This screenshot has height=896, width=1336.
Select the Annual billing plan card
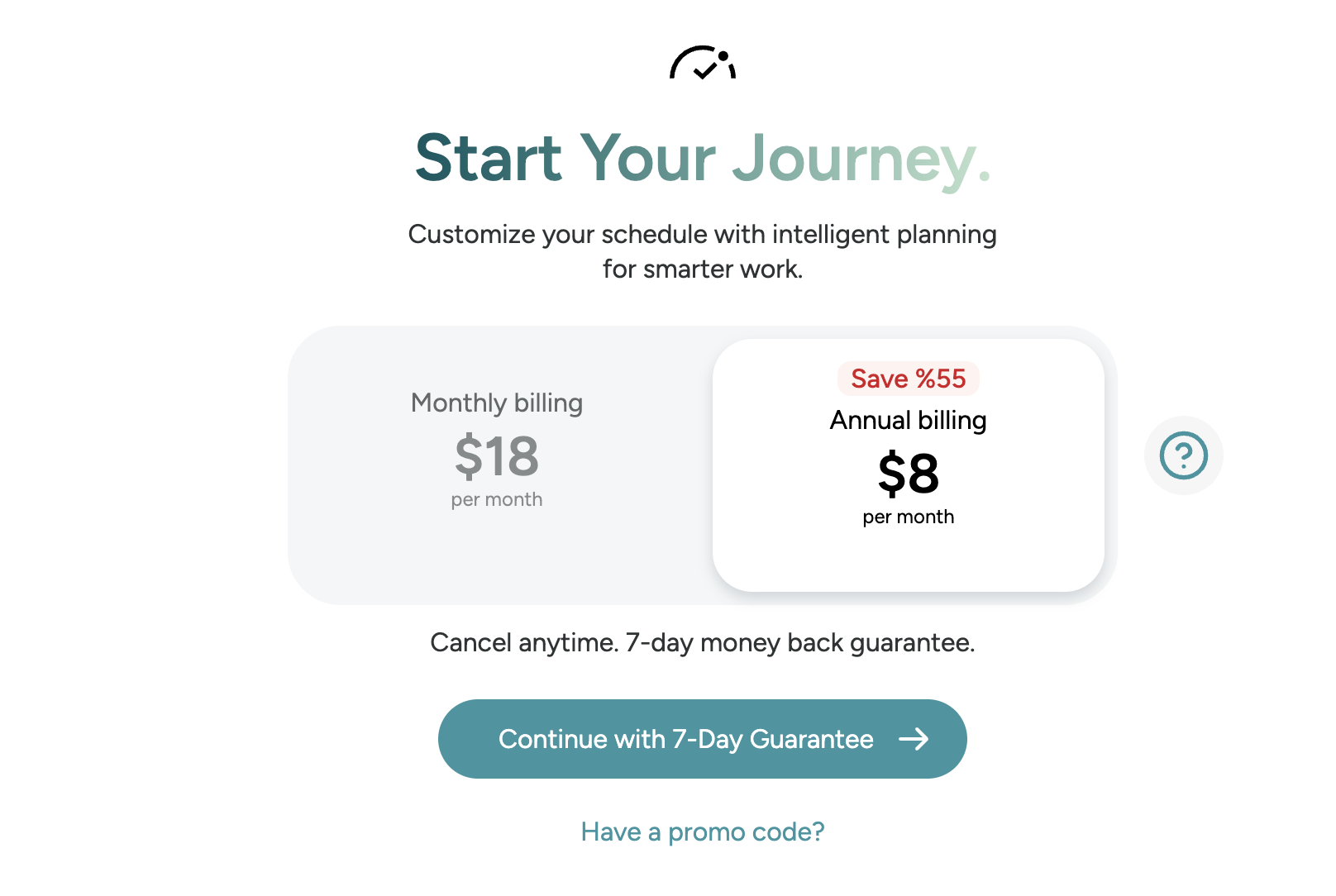click(909, 465)
